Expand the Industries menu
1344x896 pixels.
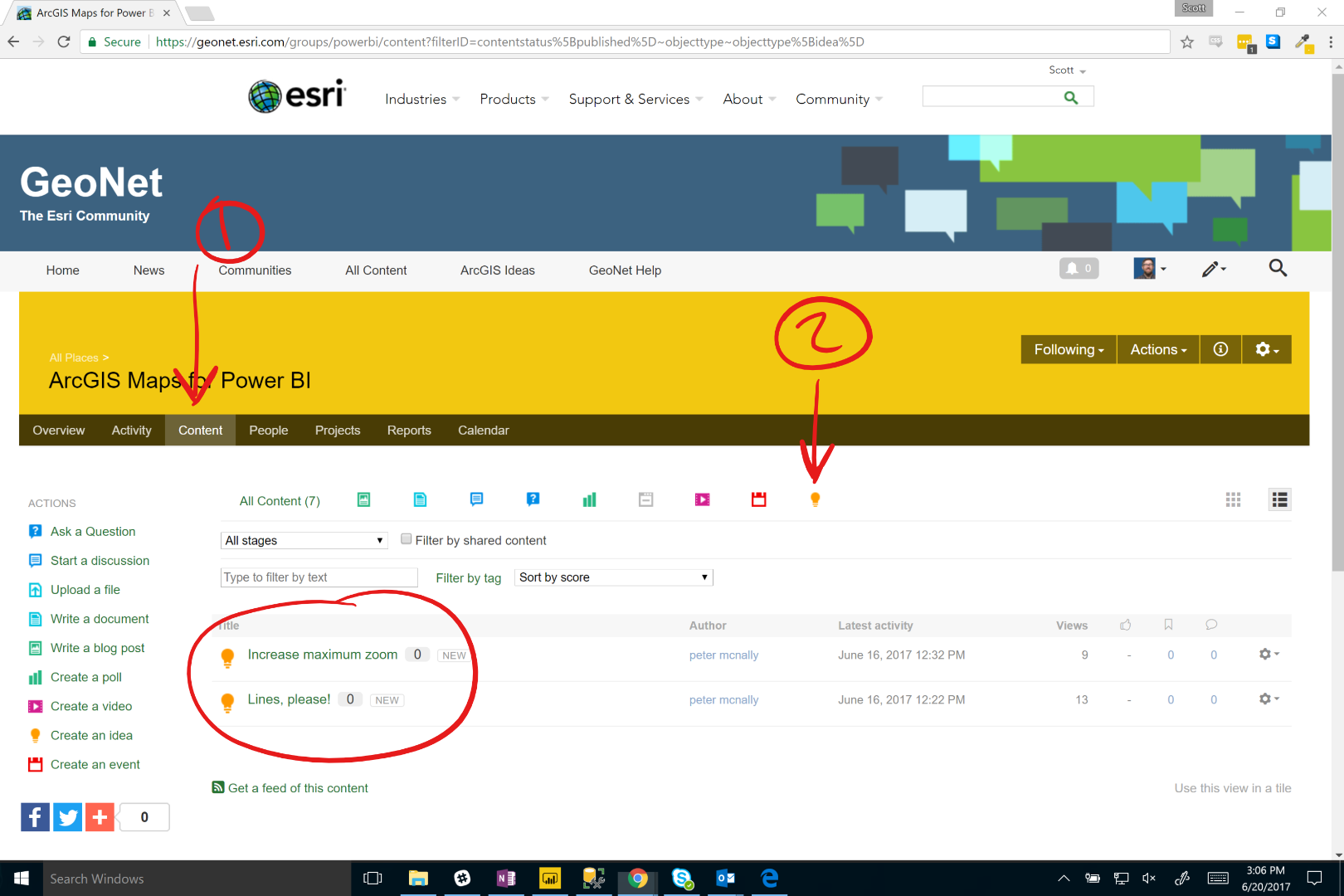pos(422,99)
